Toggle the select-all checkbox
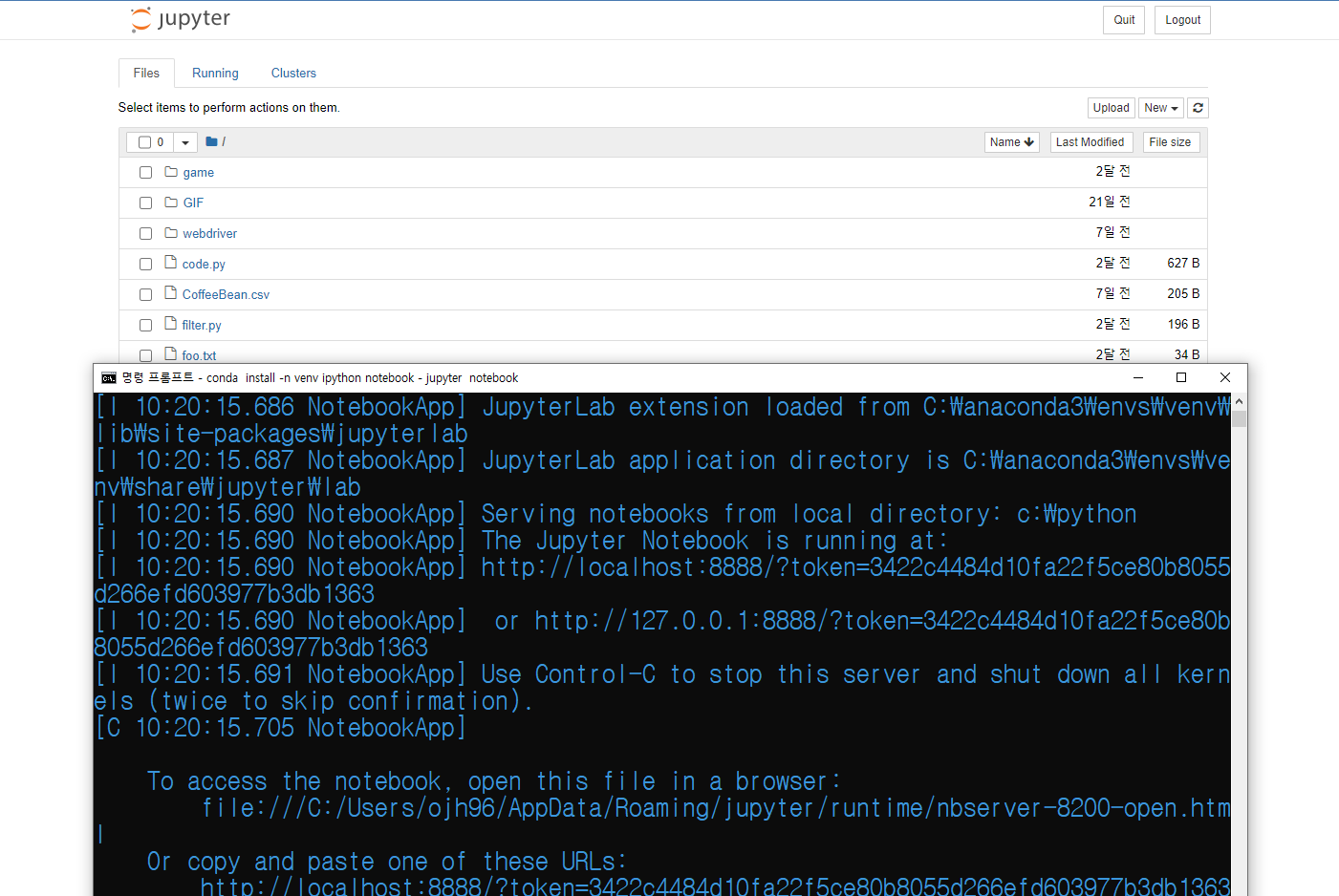This screenshot has height=896, width=1339. [x=145, y=142]
